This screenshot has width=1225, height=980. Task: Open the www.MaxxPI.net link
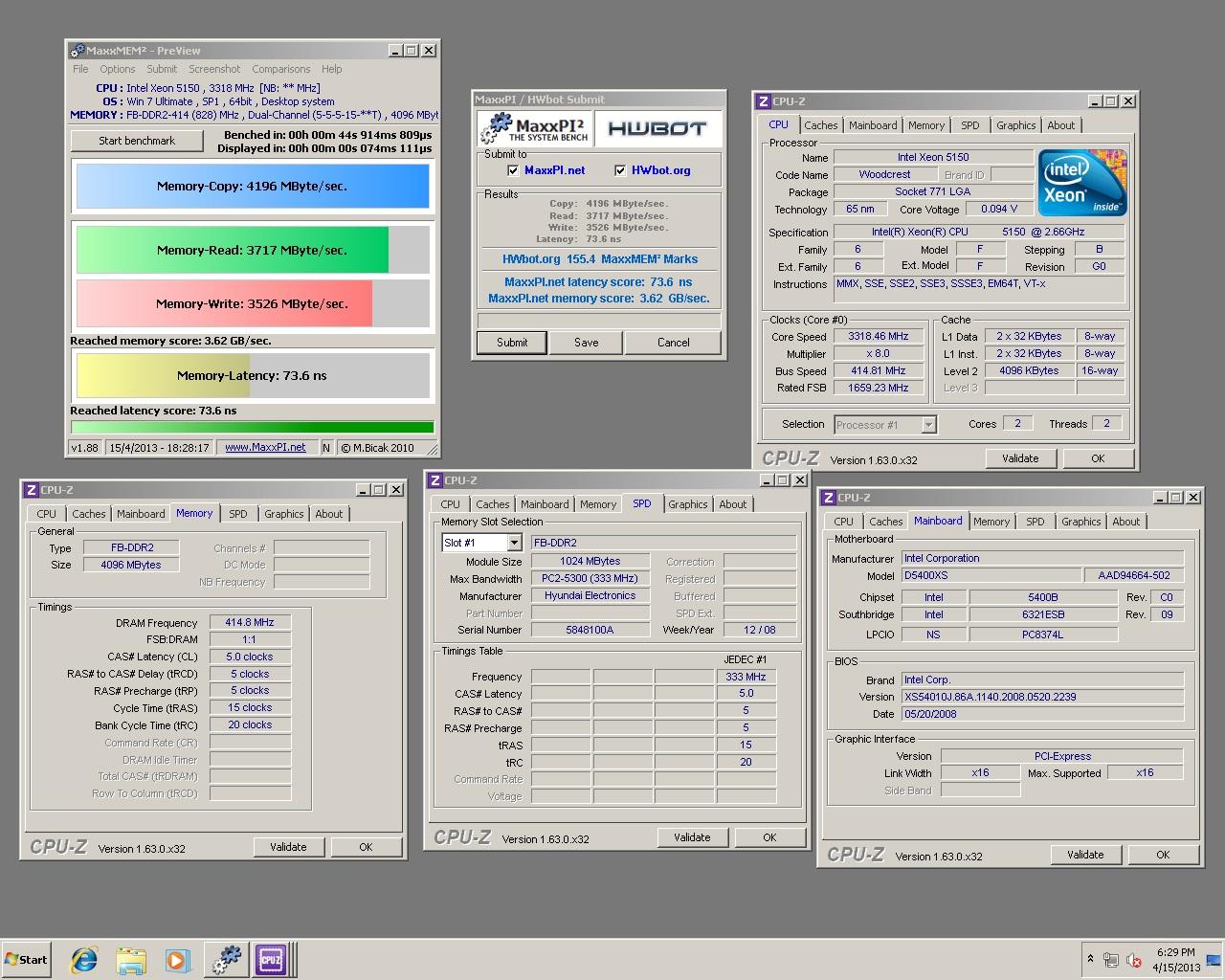pyautogui.click(x=265, y=447)
